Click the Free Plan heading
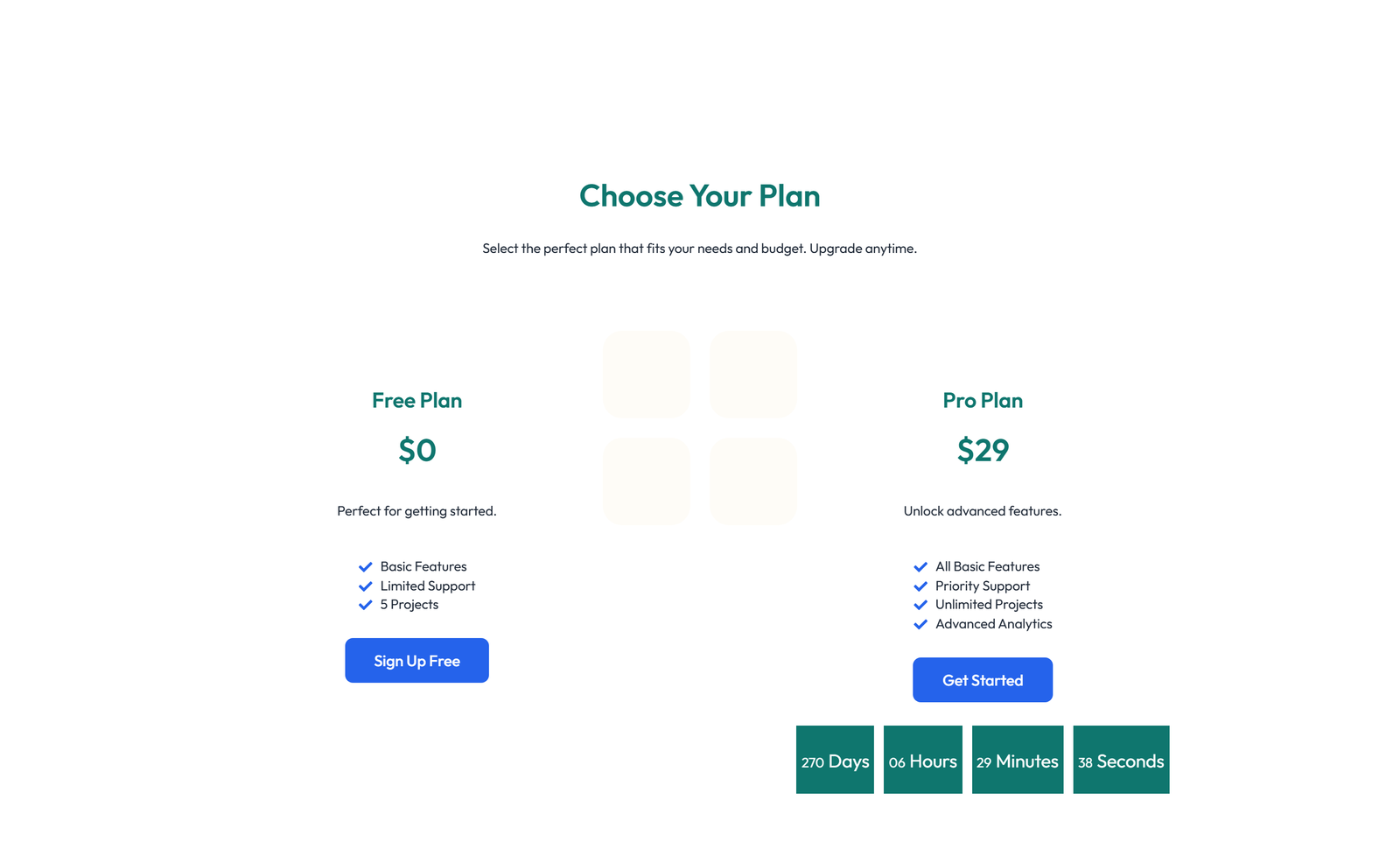This screenshot has width=1400, height=856. [x=416, y=400]
